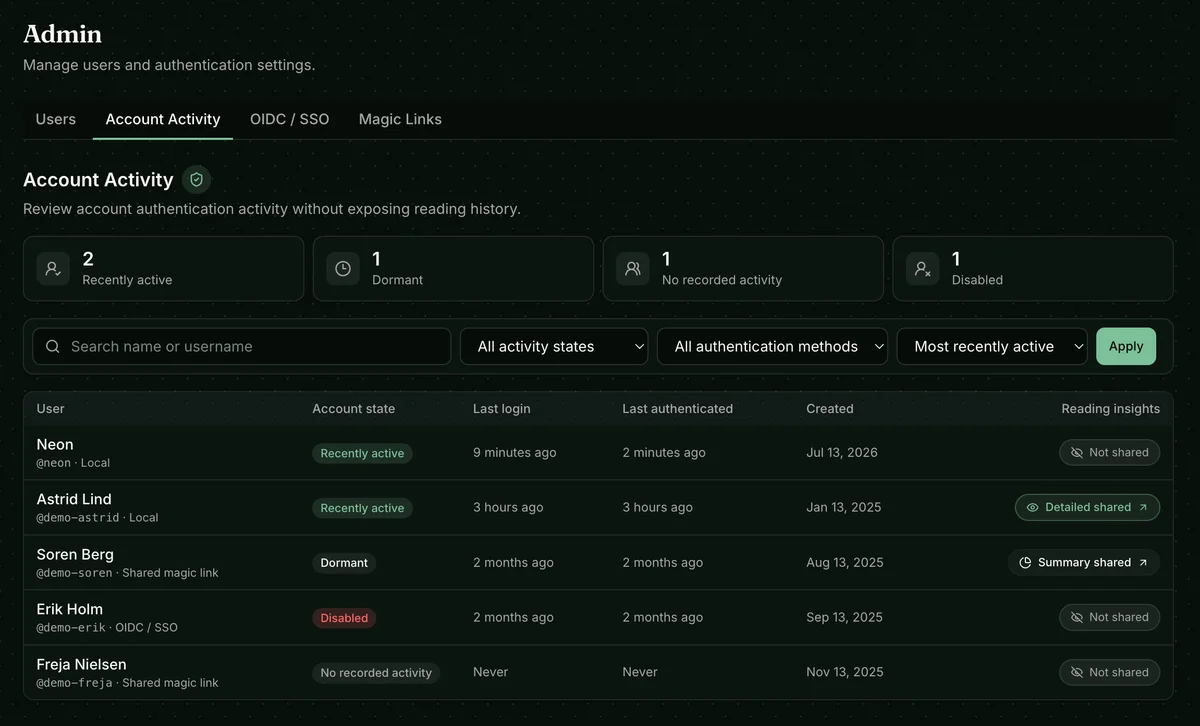Click the magnifier icon in search box

pyautogui.click(x=53, y=346)
